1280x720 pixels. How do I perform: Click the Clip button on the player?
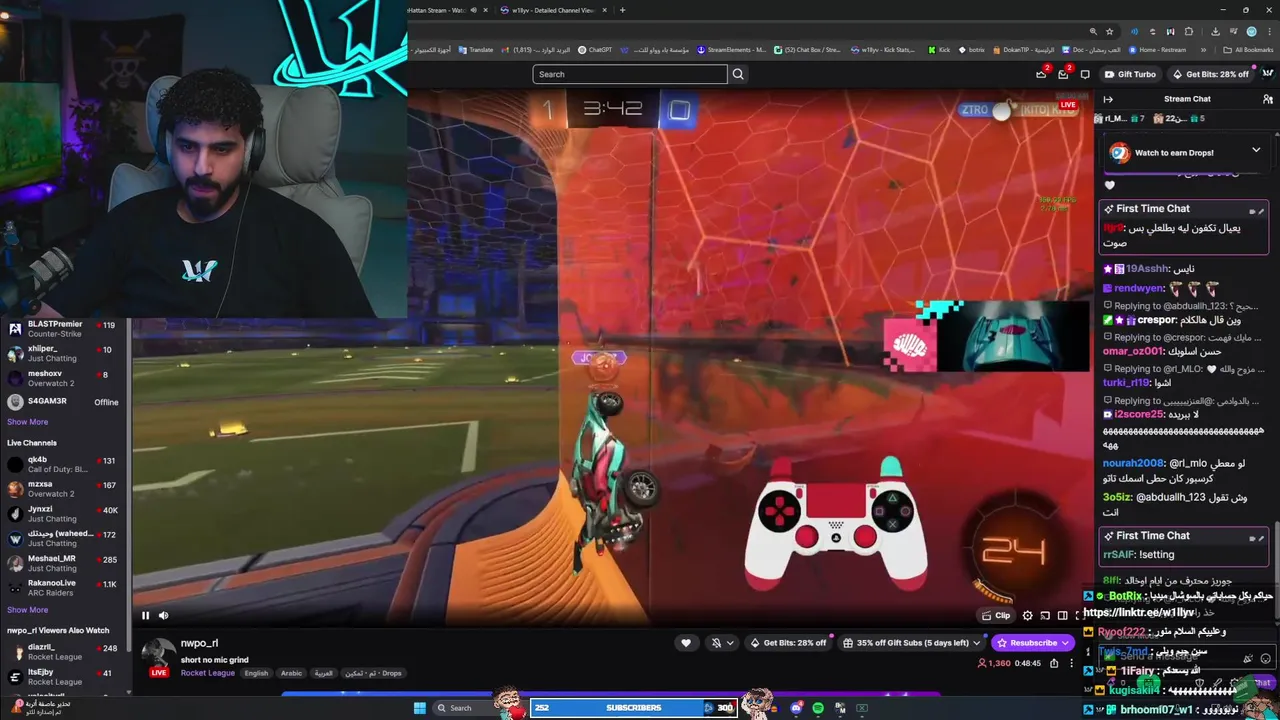[x=996, y=616]
